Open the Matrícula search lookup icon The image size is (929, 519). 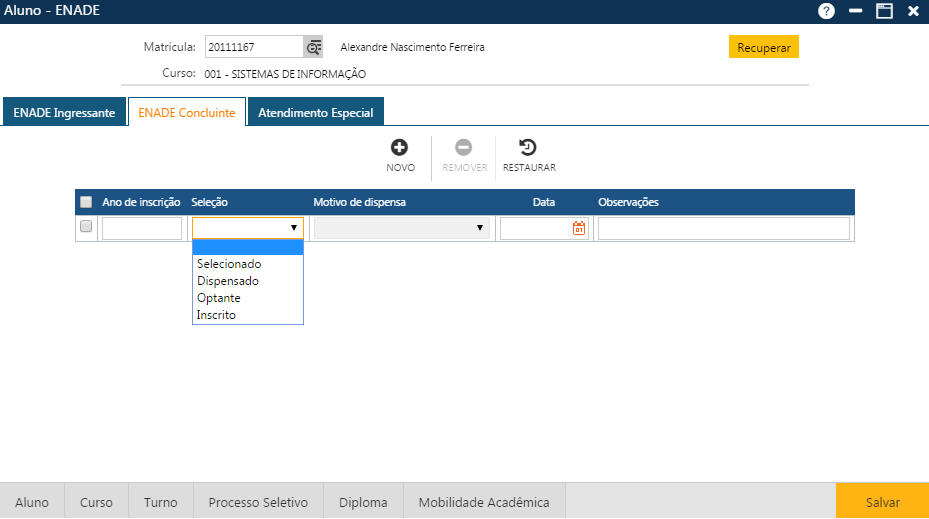tap(314, 47)
